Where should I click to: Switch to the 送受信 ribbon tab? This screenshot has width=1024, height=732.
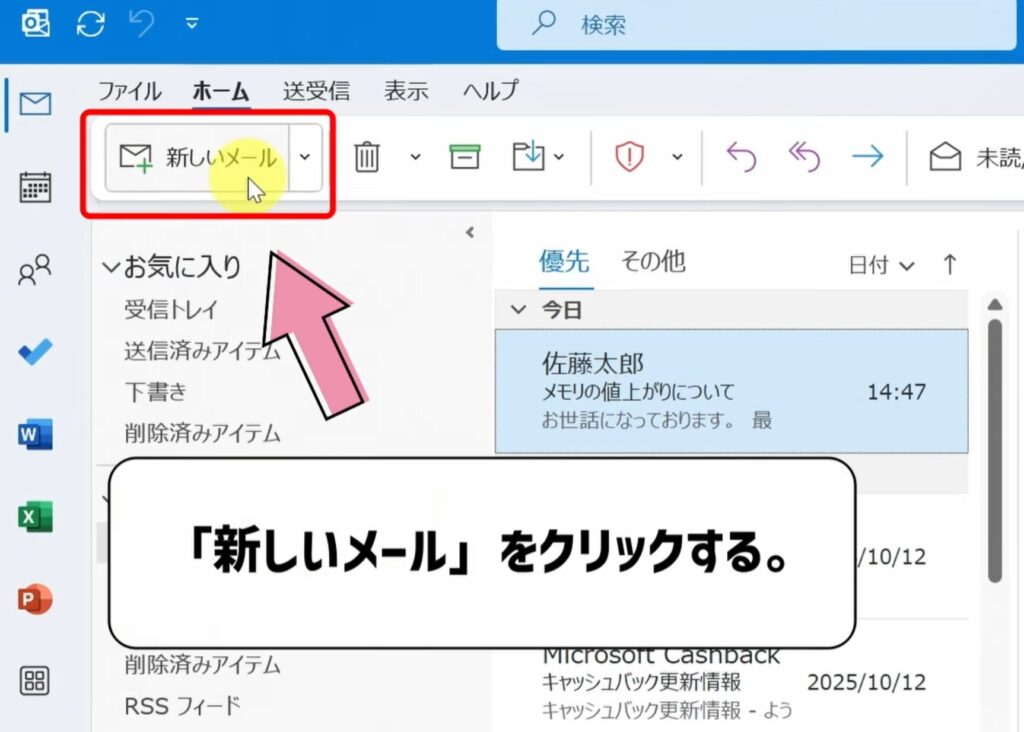pyautogui.click(x=316, y=91)
